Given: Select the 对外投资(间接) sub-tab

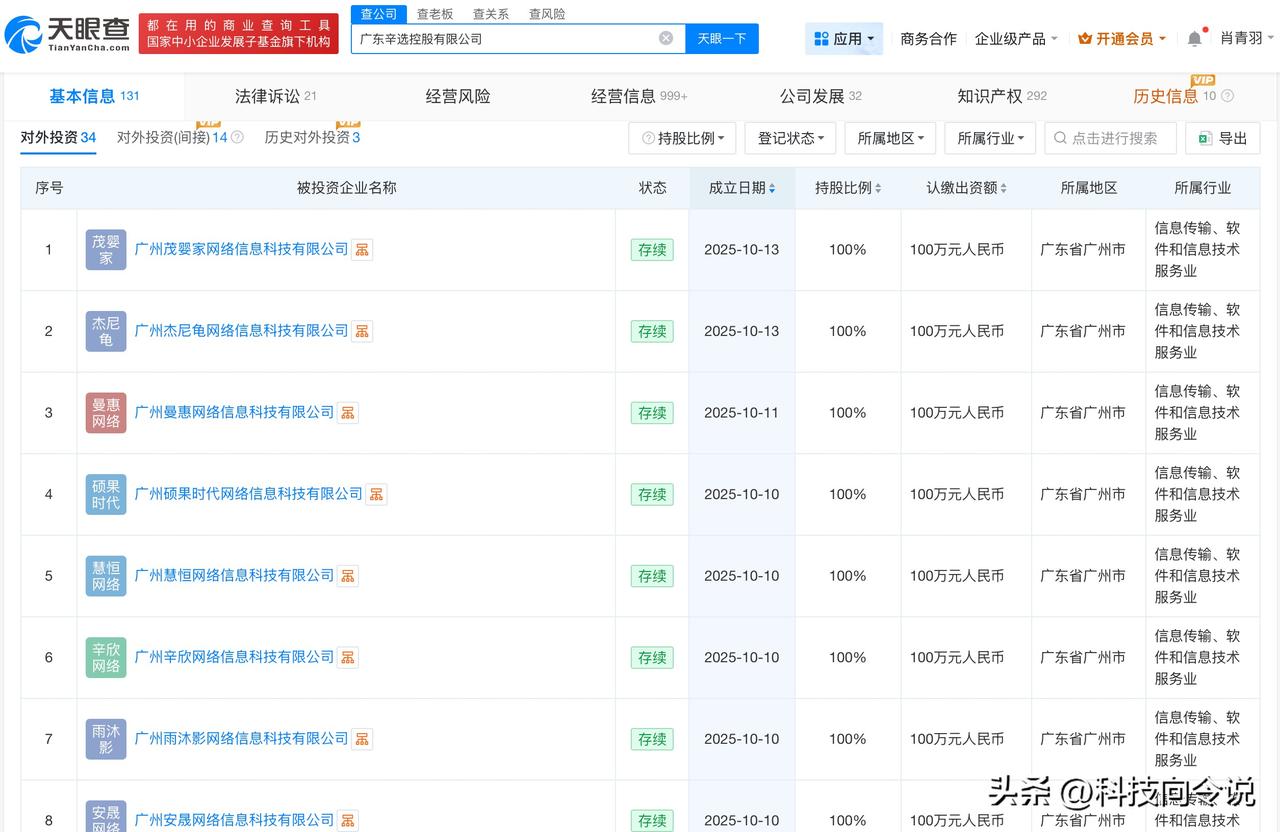Looking at the screenshot, I should tap(172, 138).
